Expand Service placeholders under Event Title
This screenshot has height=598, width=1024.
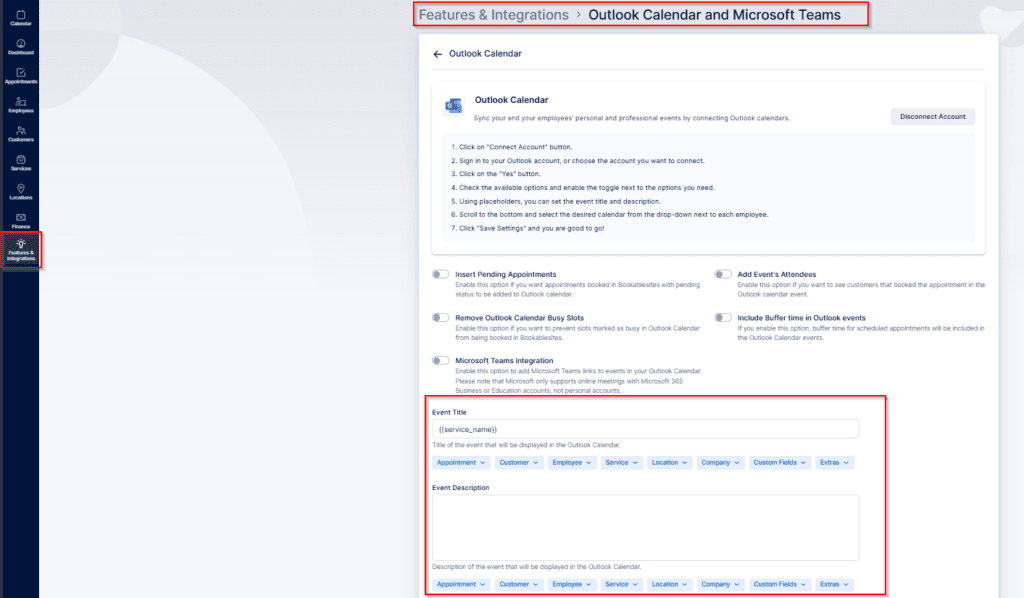(x=621, y=462)
